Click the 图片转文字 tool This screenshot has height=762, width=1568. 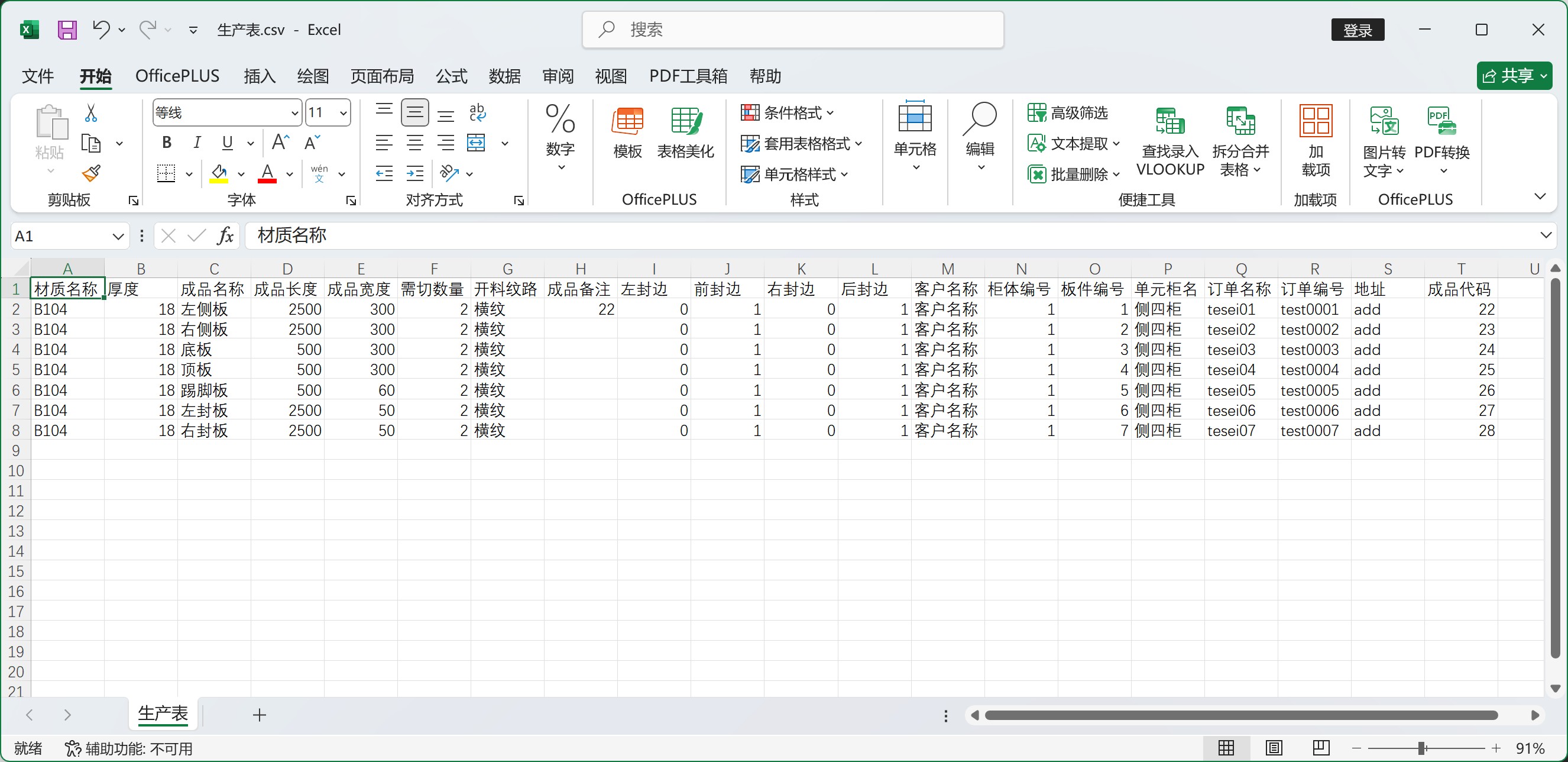coord(1384,142)
